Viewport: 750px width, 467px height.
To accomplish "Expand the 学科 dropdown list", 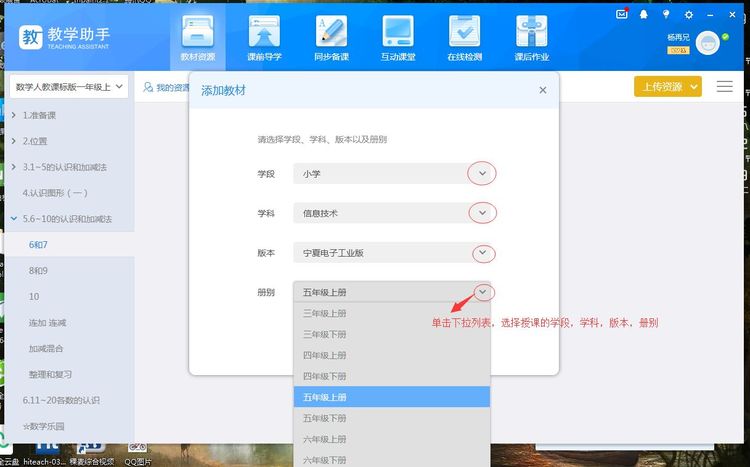I will click(x=482, y=213).
